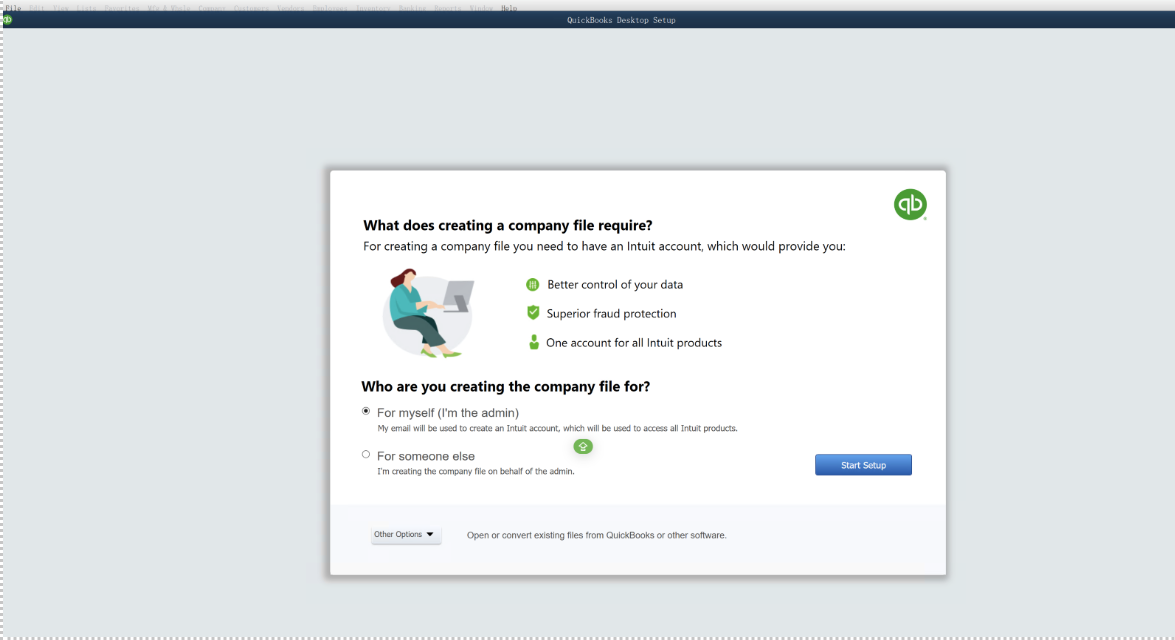Select the For myself (I'm the admin) option

(366, 411)
